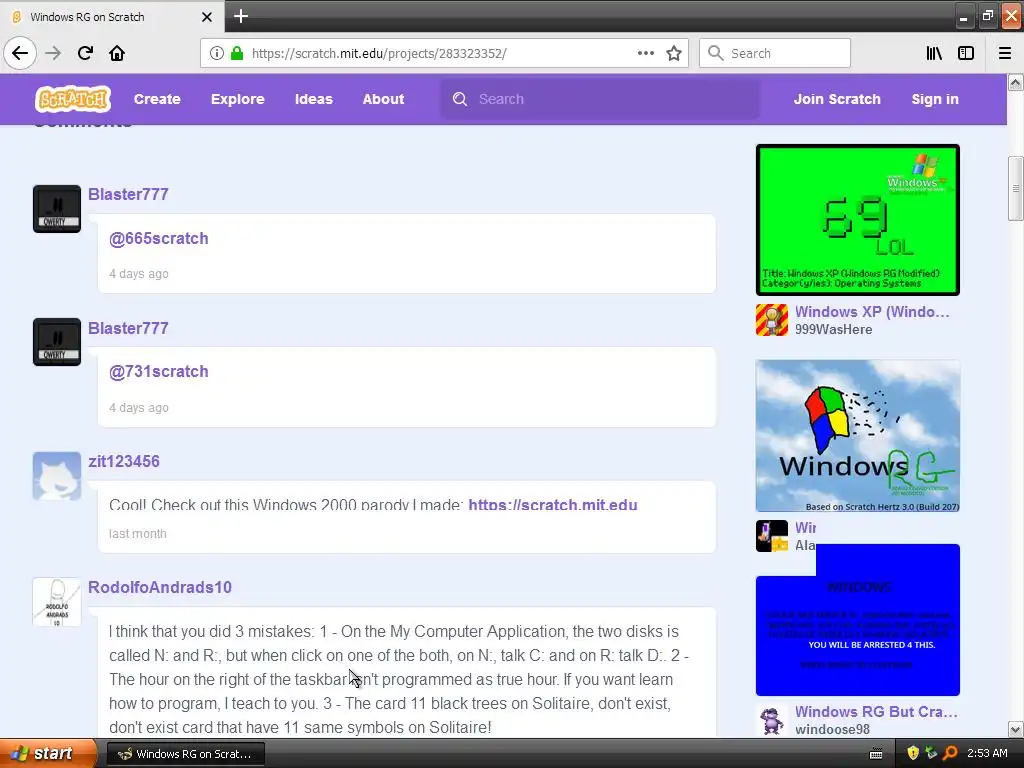Image resolution: width=1024 pixels, height=768 pixels.
Task: Click the green padlock security icon
Action: coord(237,53)
